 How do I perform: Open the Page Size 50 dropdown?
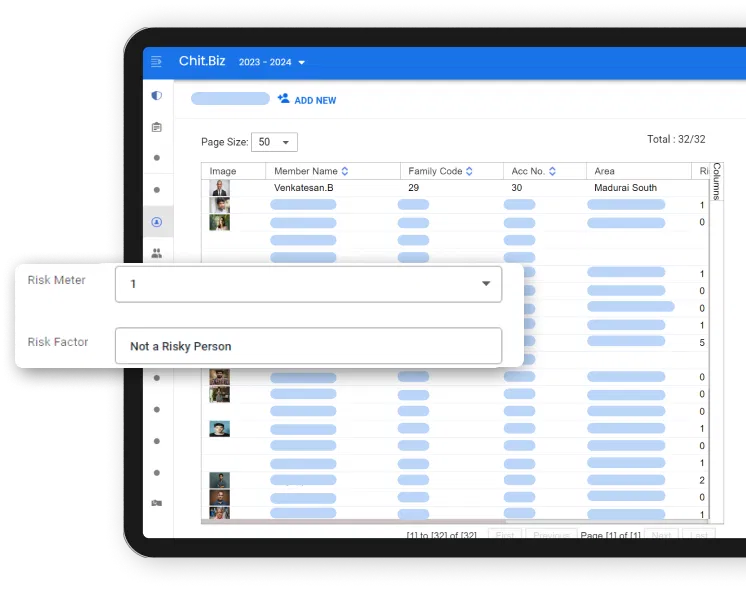click(x=274, y=142)
